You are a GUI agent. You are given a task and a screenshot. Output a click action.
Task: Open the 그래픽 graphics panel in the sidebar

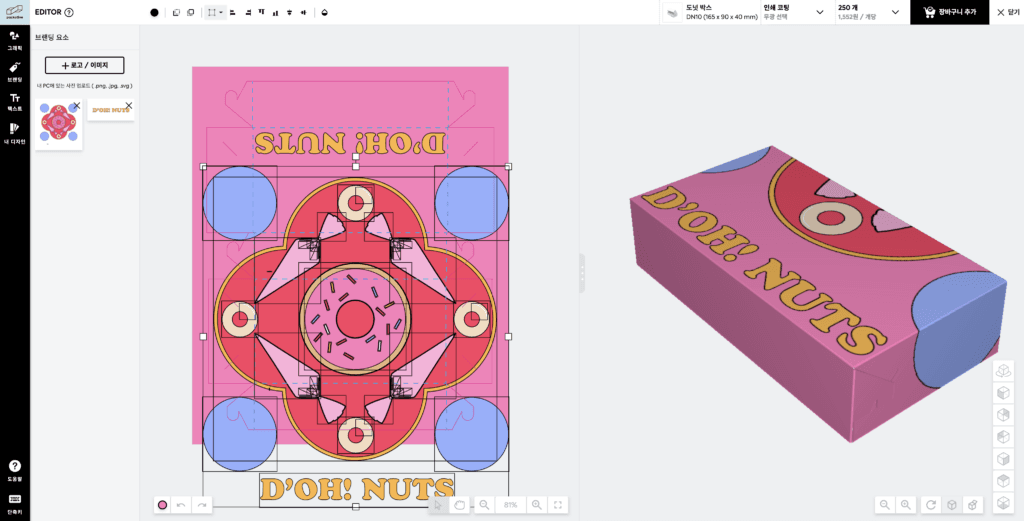14,40
